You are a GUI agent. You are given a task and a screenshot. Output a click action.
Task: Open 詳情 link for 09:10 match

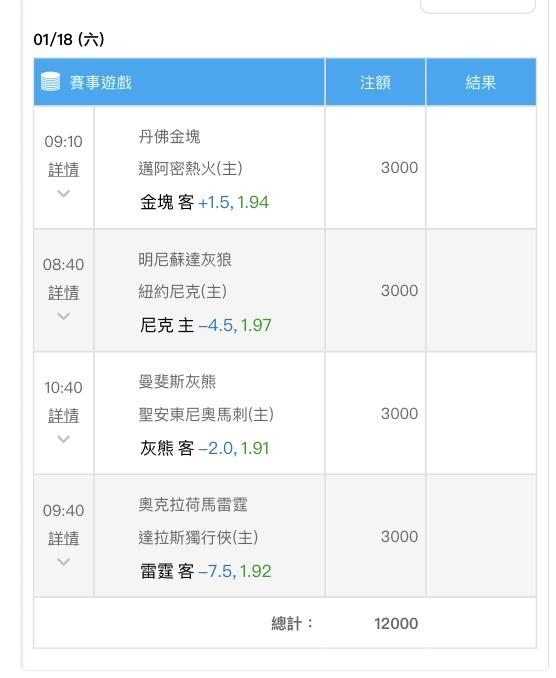(64, 169)
